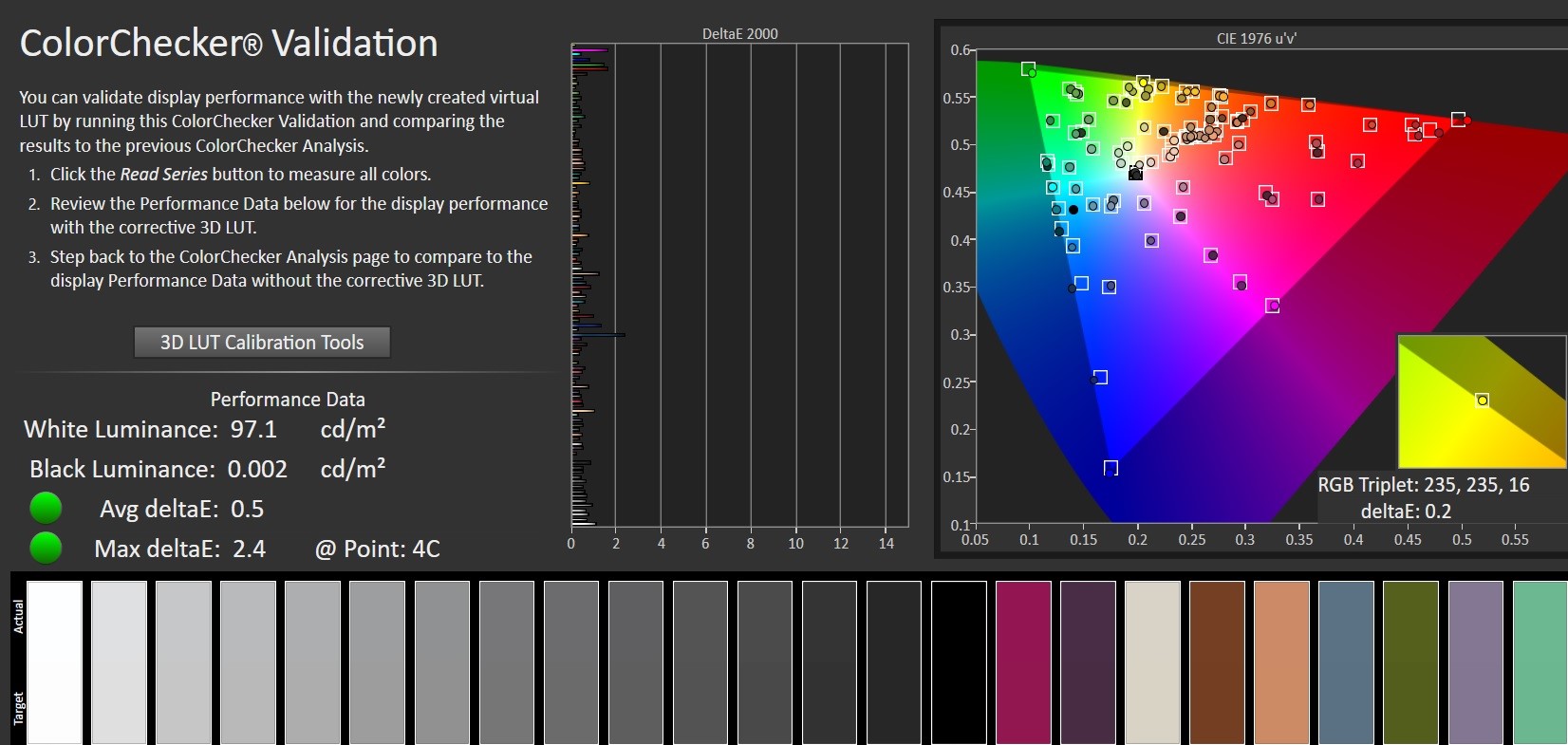Screen dimensions: 1568x745
Task: Click the White Luminance value 97.1
Action: 253,430
